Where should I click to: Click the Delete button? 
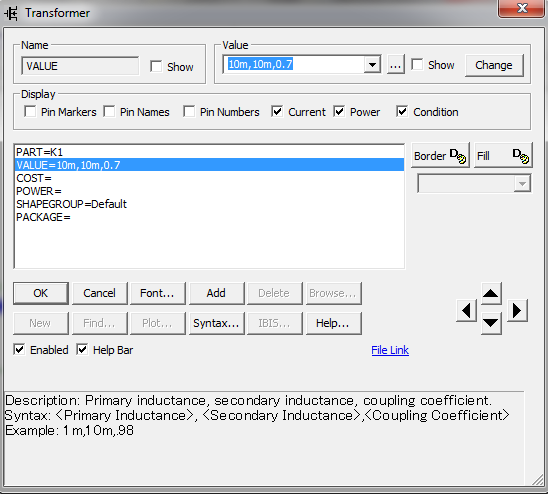pos(275,293)
